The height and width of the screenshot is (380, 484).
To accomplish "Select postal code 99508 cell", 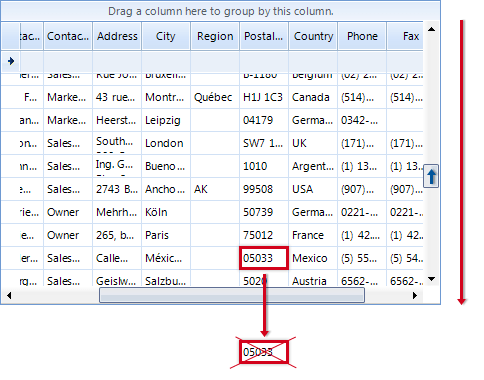I will coord(264,189).
